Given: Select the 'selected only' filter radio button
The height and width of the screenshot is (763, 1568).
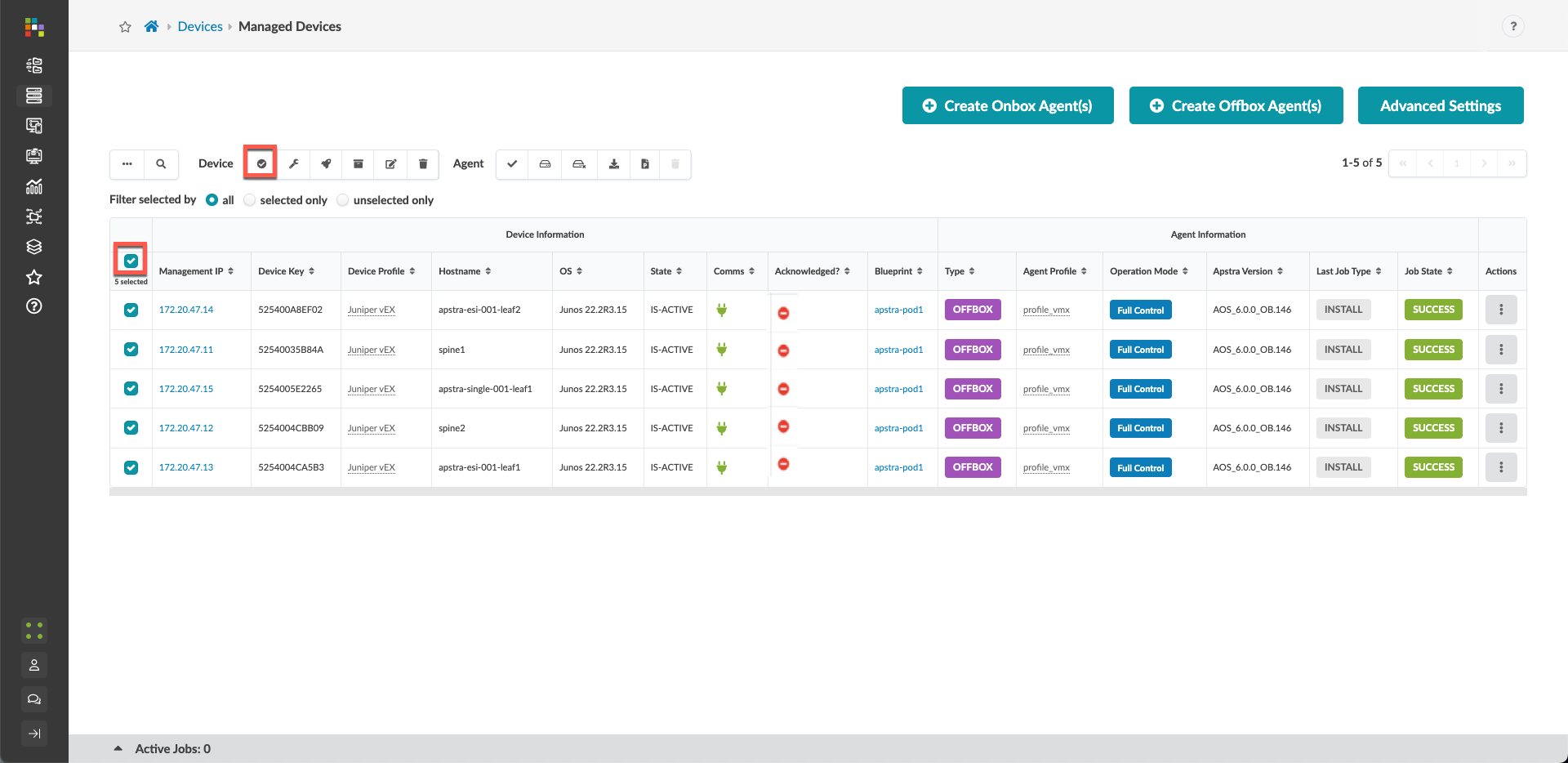Looking at the screenshot, I should point(250,200).
